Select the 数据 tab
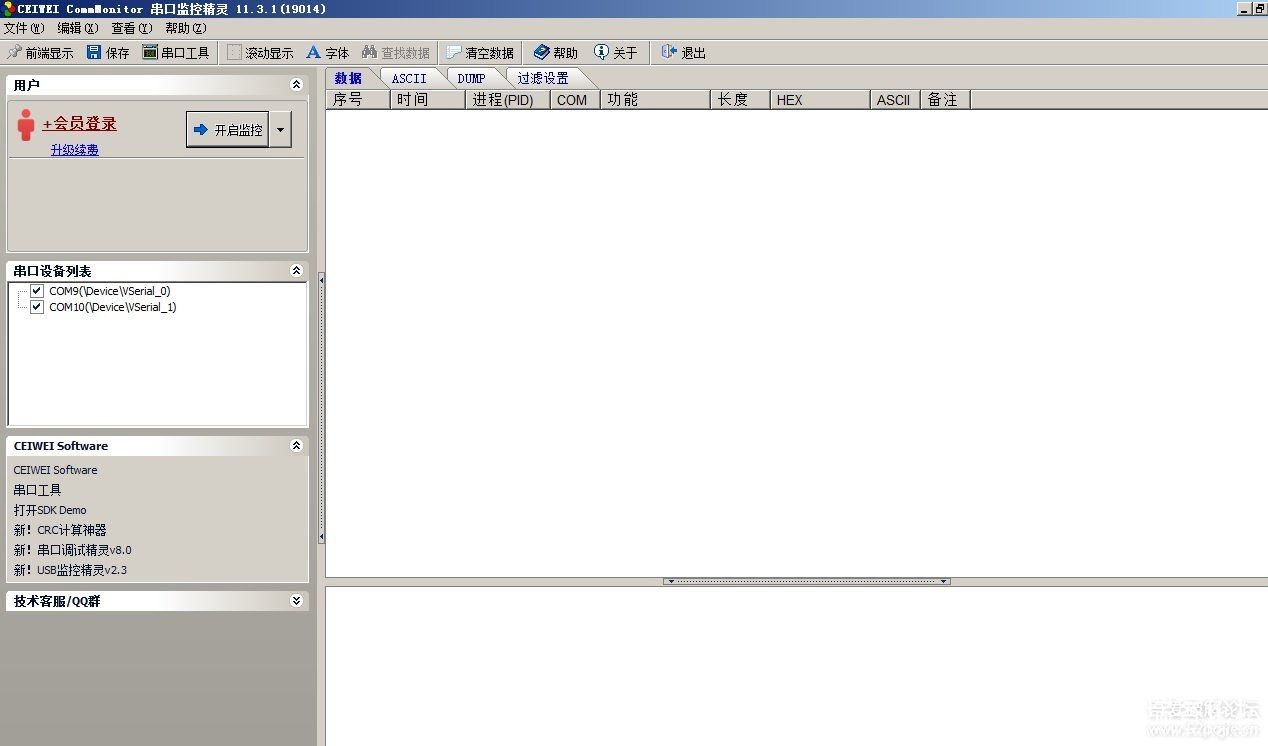Image resolution: width=1268 pixels, height=746 pixels. coord(348,78)
